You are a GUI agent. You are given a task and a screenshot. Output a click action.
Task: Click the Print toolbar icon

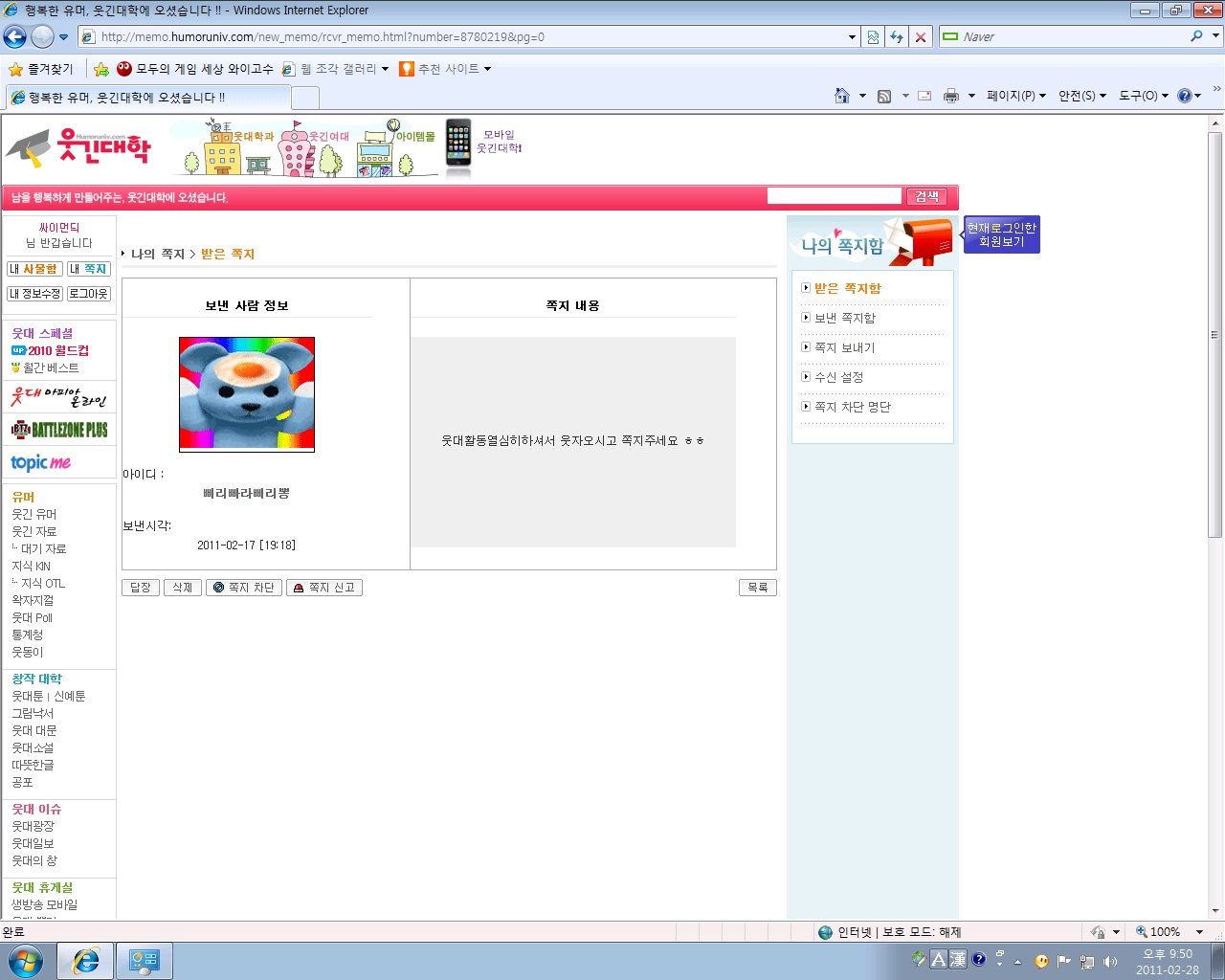tap(950, 96)
